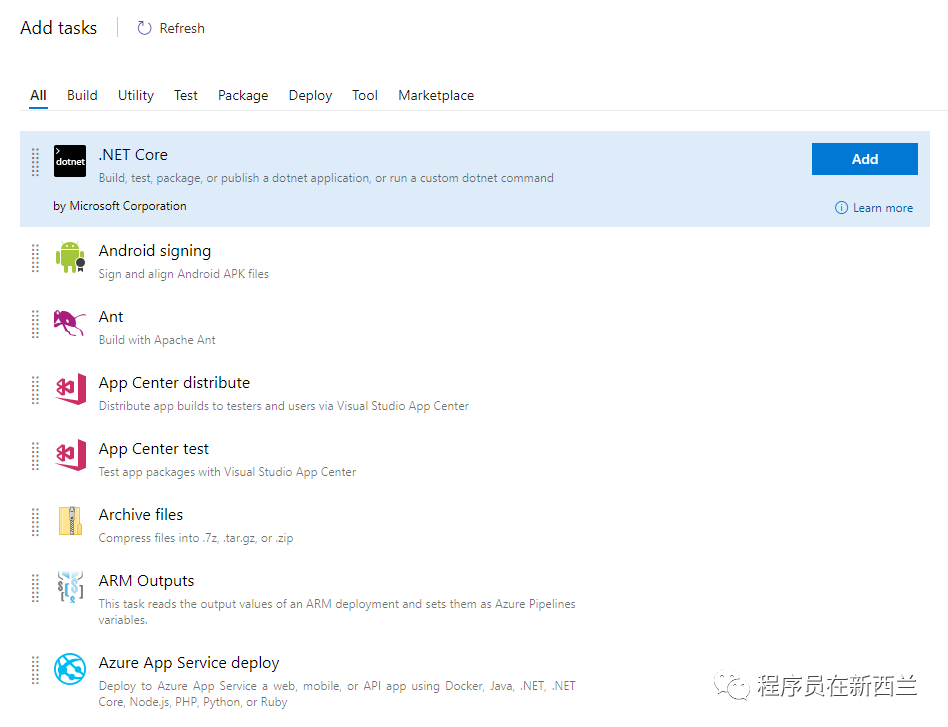
Task: Select the App Center test title
Action: pyautogui.click(x=154, y=449)
